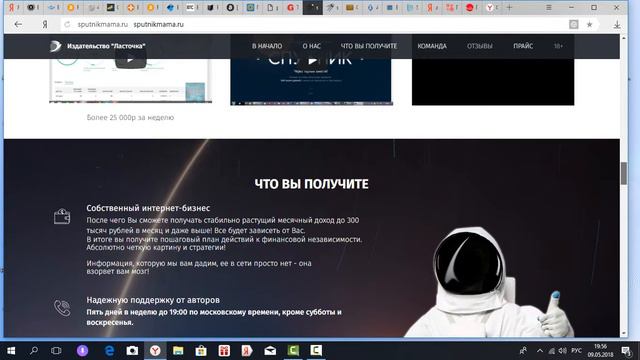The width and height of the screenshot is (640, 360).
Task: Click the astronaut thumbs-up image
Action: 488,282
